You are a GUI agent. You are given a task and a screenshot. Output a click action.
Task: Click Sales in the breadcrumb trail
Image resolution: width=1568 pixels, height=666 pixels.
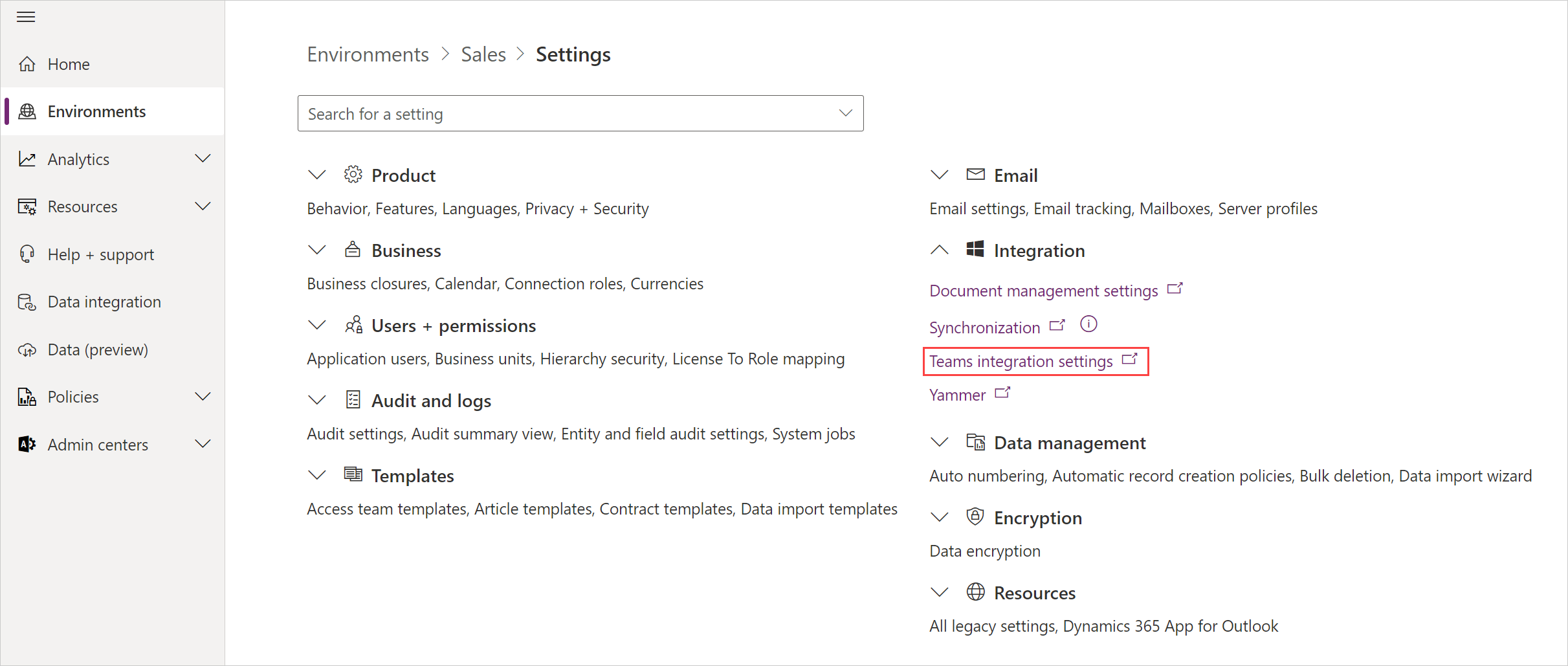(x=483, y=54)
